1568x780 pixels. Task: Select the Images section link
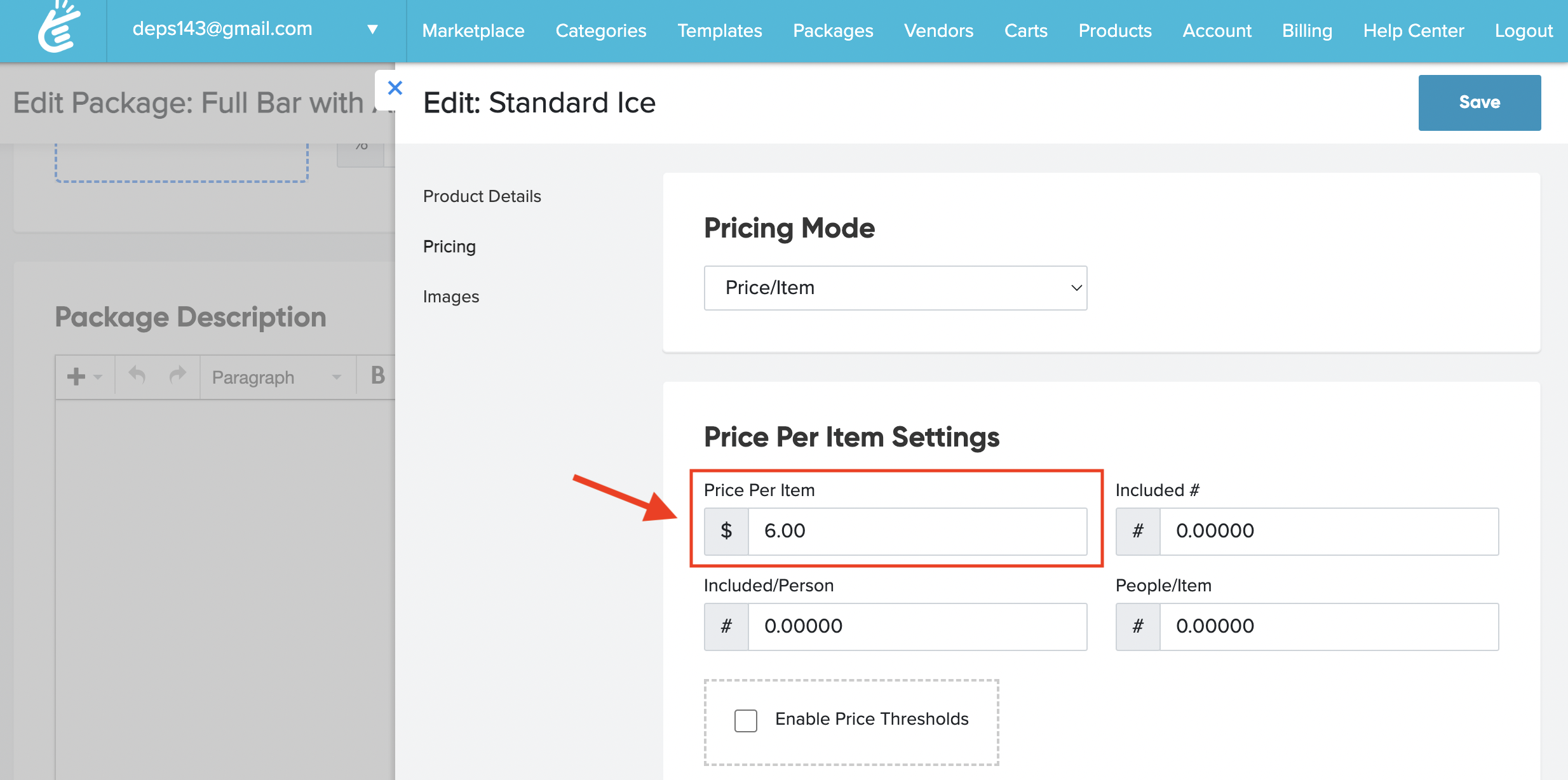pyautogui.click(x=451, y=297)
